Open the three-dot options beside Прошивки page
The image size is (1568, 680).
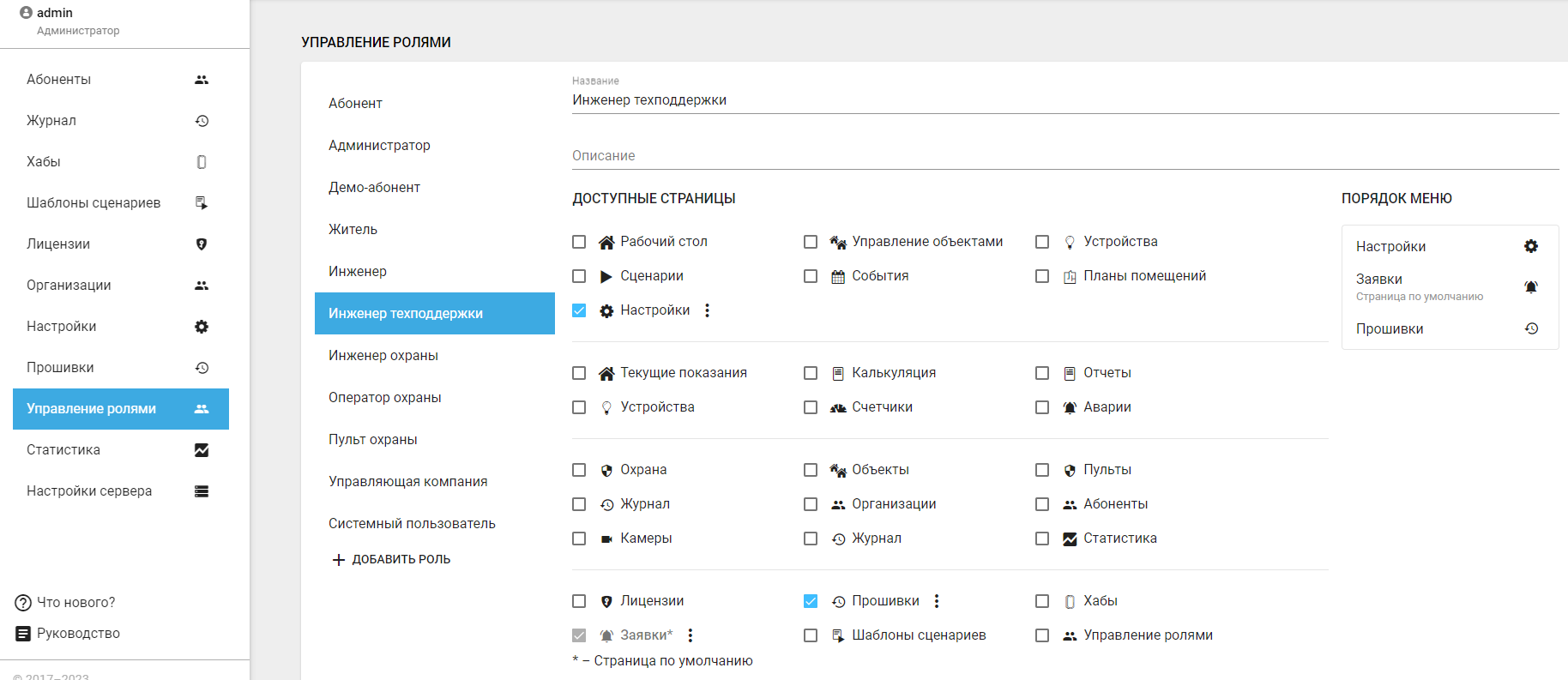(937, 601)
